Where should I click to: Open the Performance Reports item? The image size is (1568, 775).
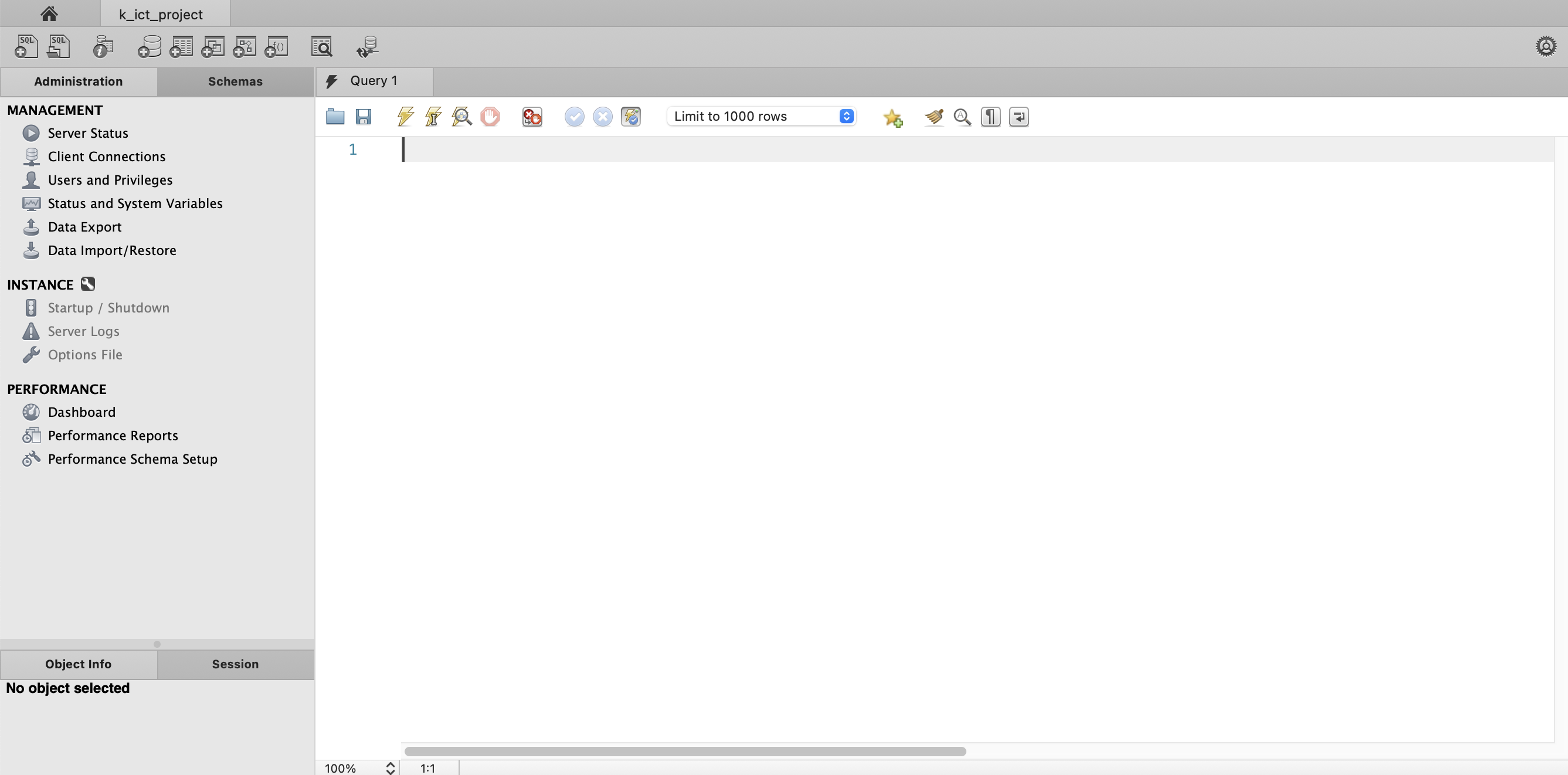pyautogui.click(x=113, y=436)
